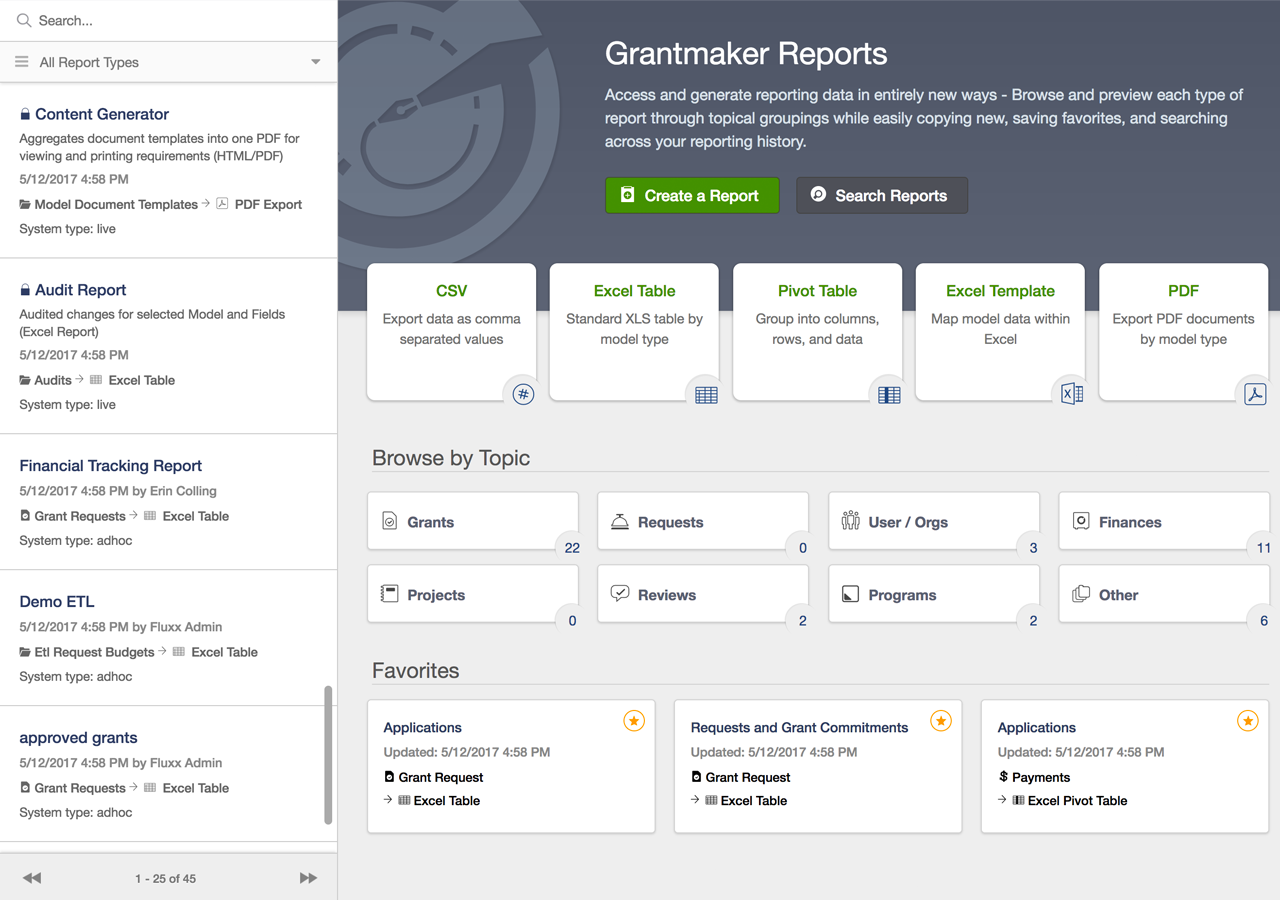
Task: Click the search magnifier icon
Action: point(24,20)
